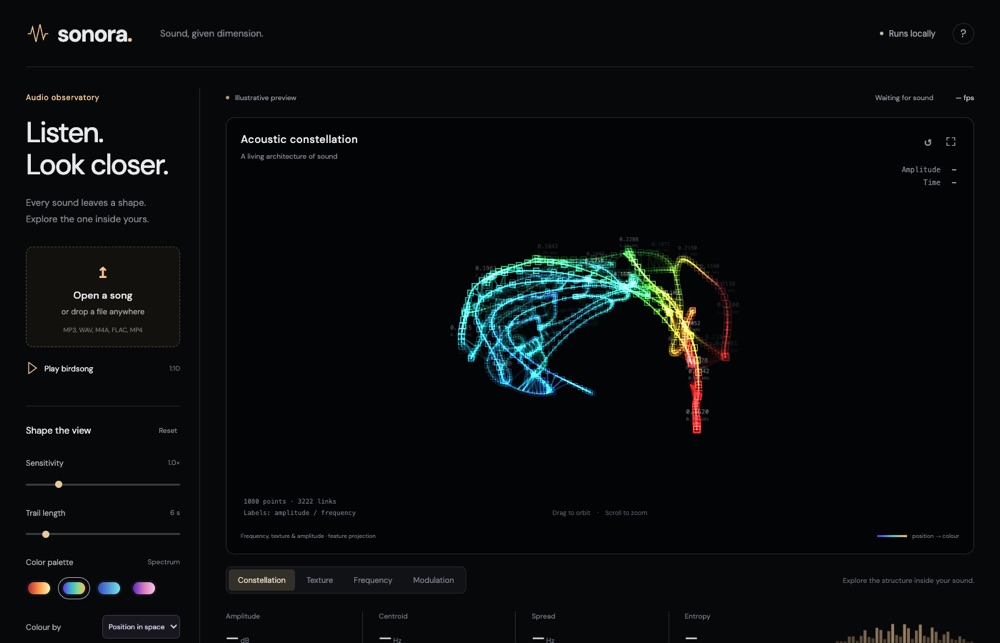Click the Trail length slider handle
Screen dimensions: 1000x643
[45, 534]
